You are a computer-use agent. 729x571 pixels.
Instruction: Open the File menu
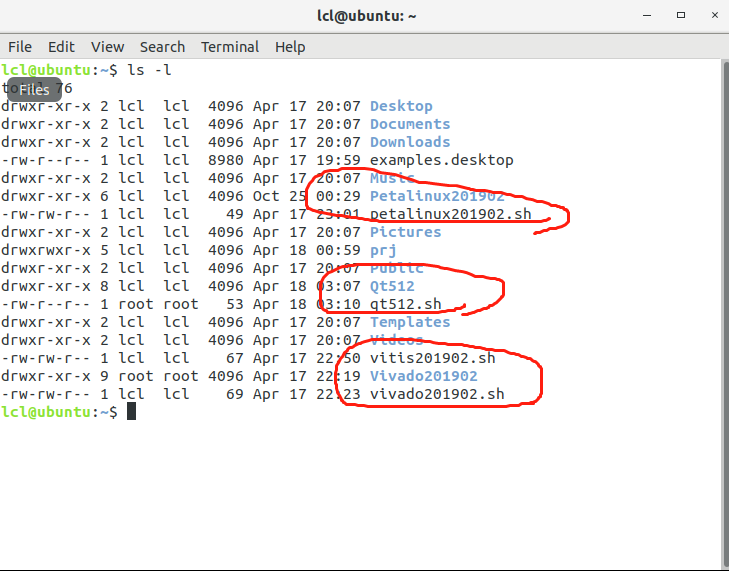(x=20, y=47)
